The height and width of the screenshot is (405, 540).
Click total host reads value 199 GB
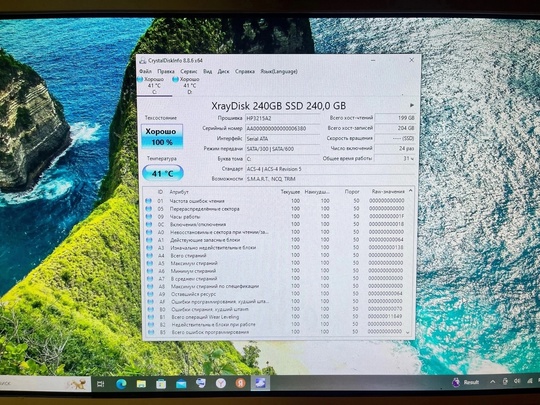point(395,118)
